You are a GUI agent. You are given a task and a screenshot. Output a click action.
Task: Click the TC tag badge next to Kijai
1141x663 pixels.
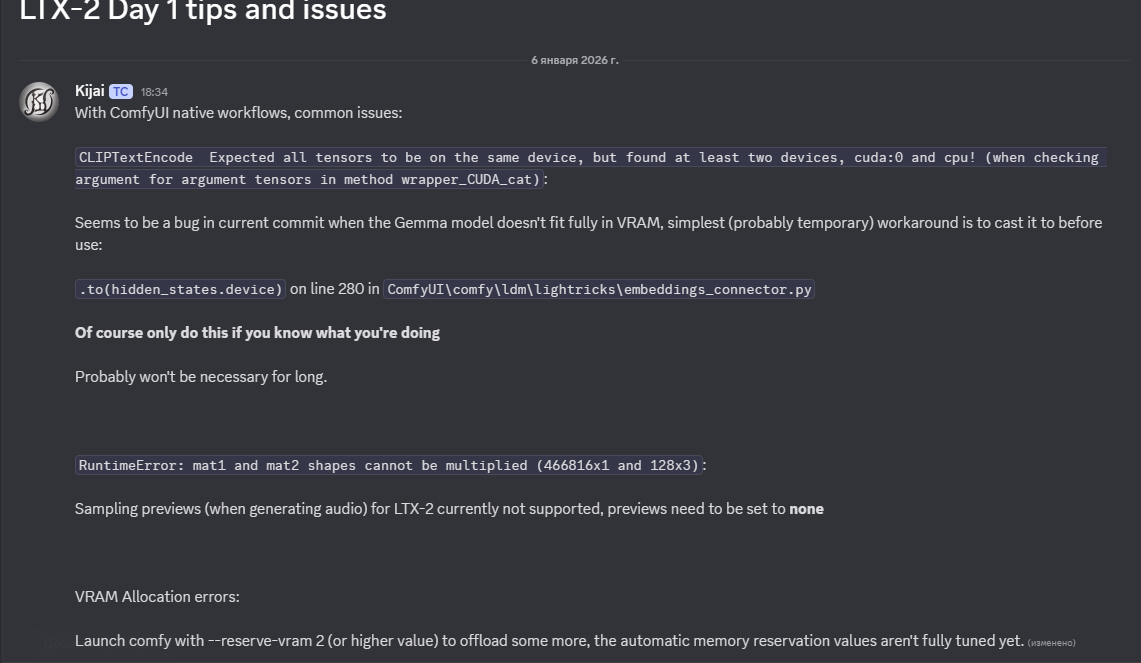[120, 91]
